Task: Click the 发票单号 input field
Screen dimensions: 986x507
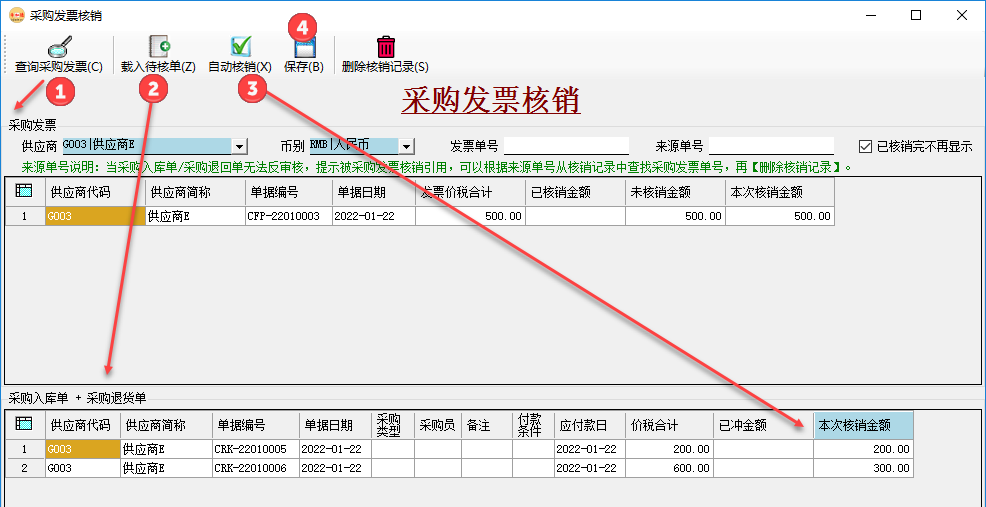Action: (567, 146)
